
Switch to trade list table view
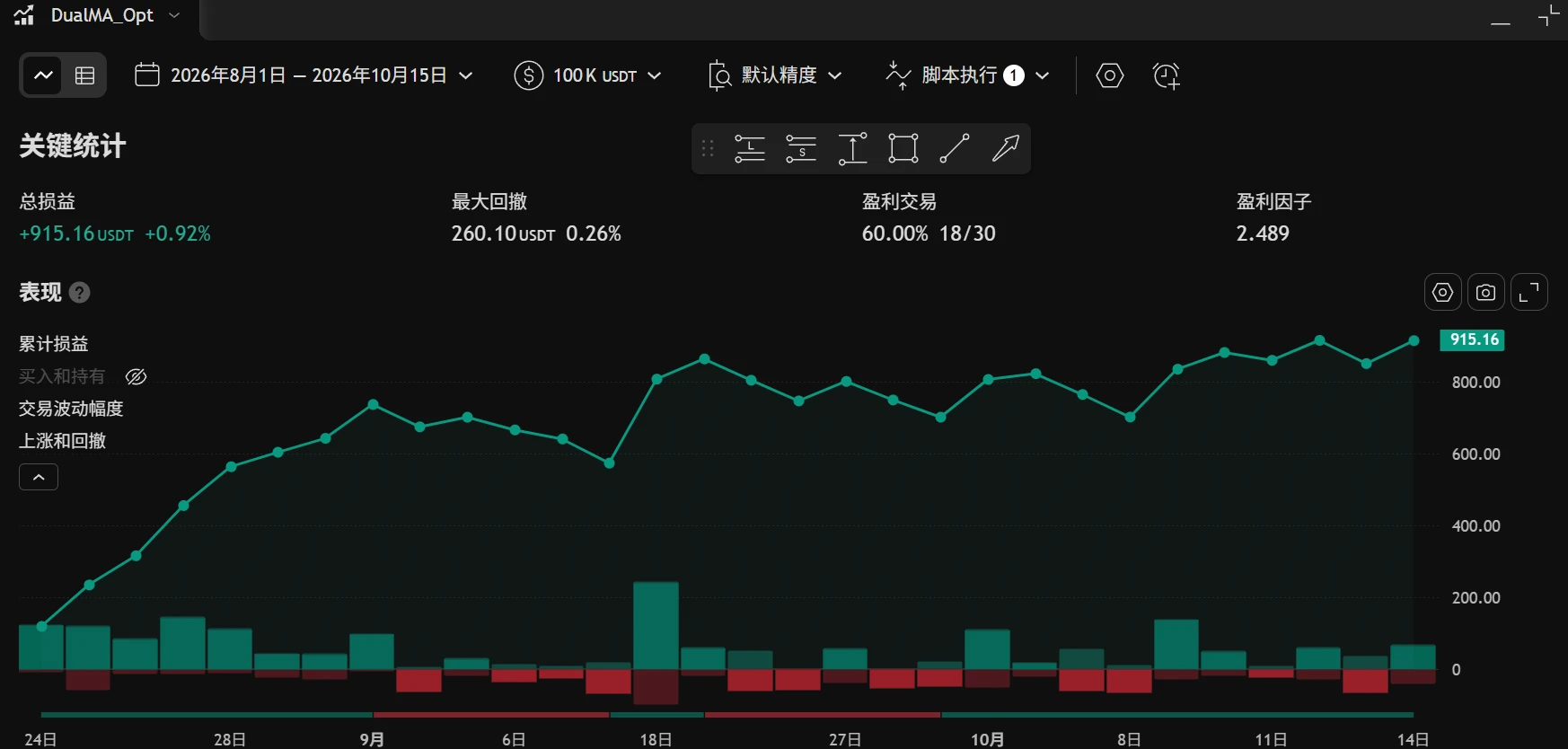84,75
